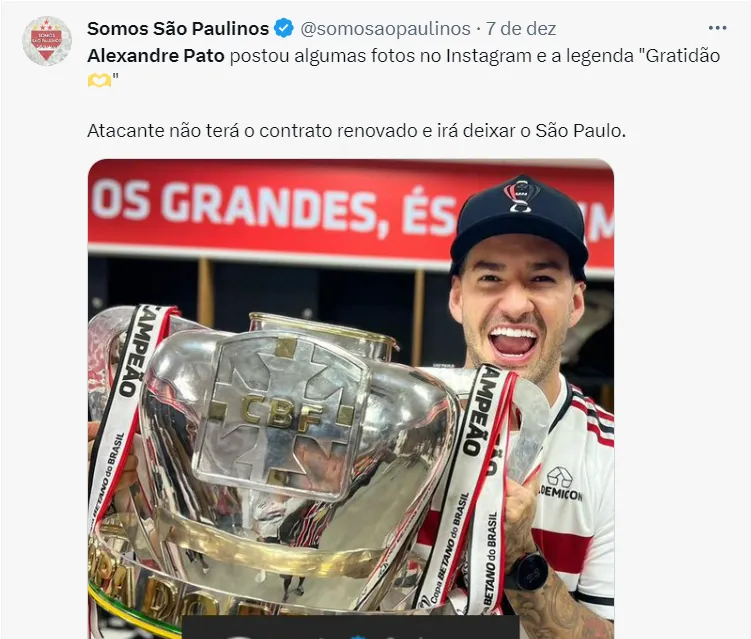Click the blue verified badge icon

[284, 28]
